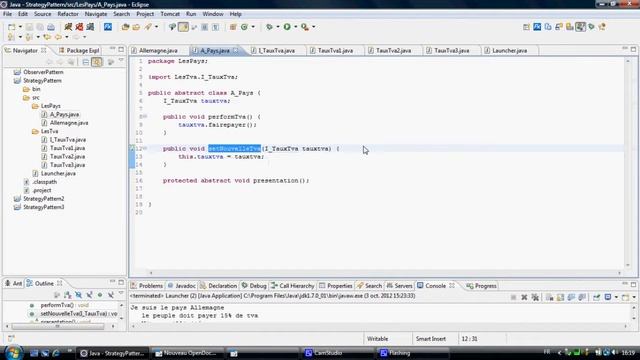Click the Open Type folder icon
Viewport: 640px width, 360px height.
[x=125, y=27]
